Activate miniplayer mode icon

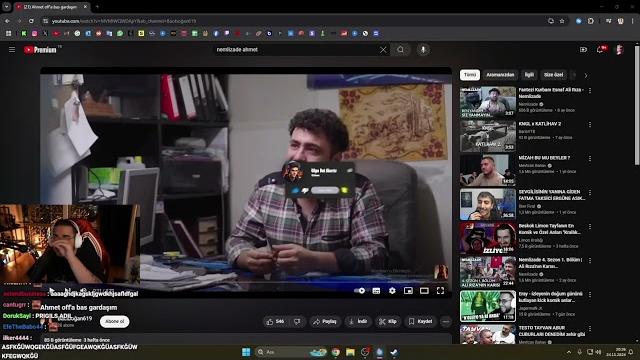point(408,291)
